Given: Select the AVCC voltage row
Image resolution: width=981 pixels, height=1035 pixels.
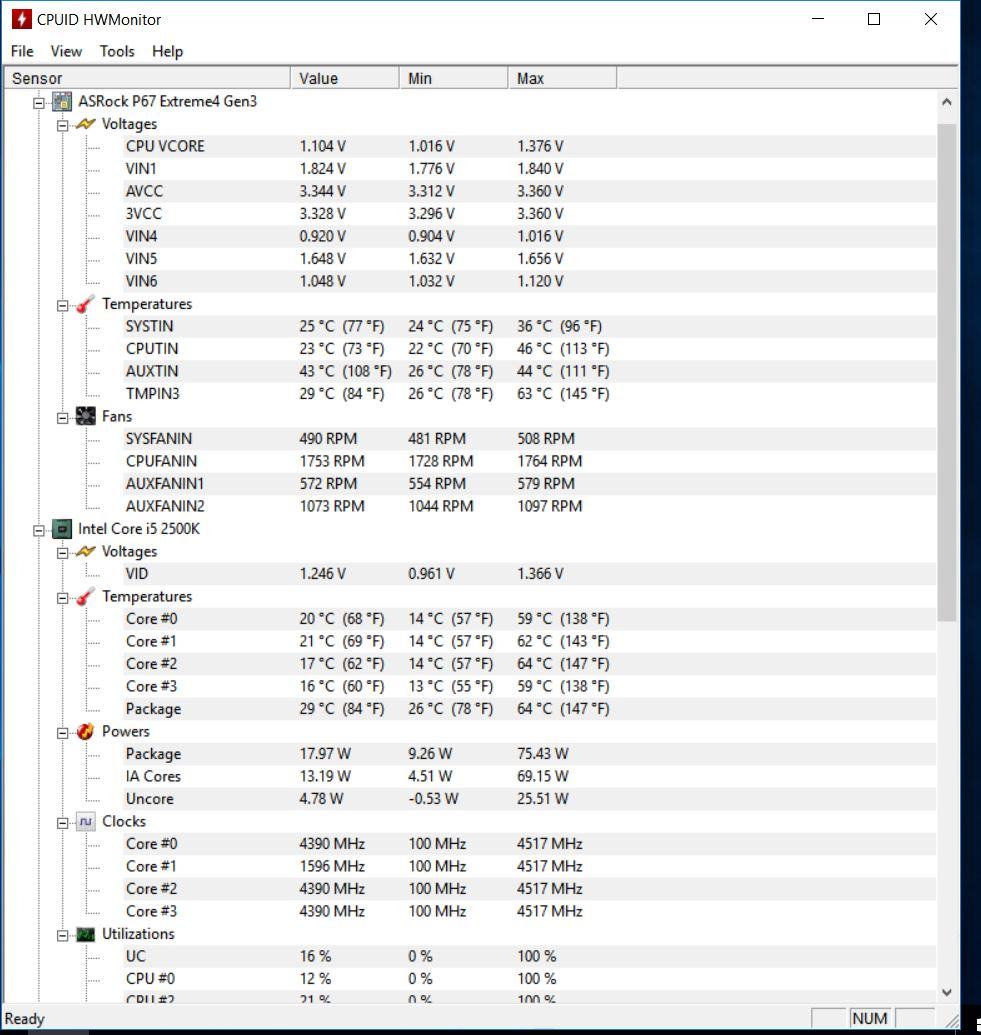Looking at the screenshot, I should (529, 191).
